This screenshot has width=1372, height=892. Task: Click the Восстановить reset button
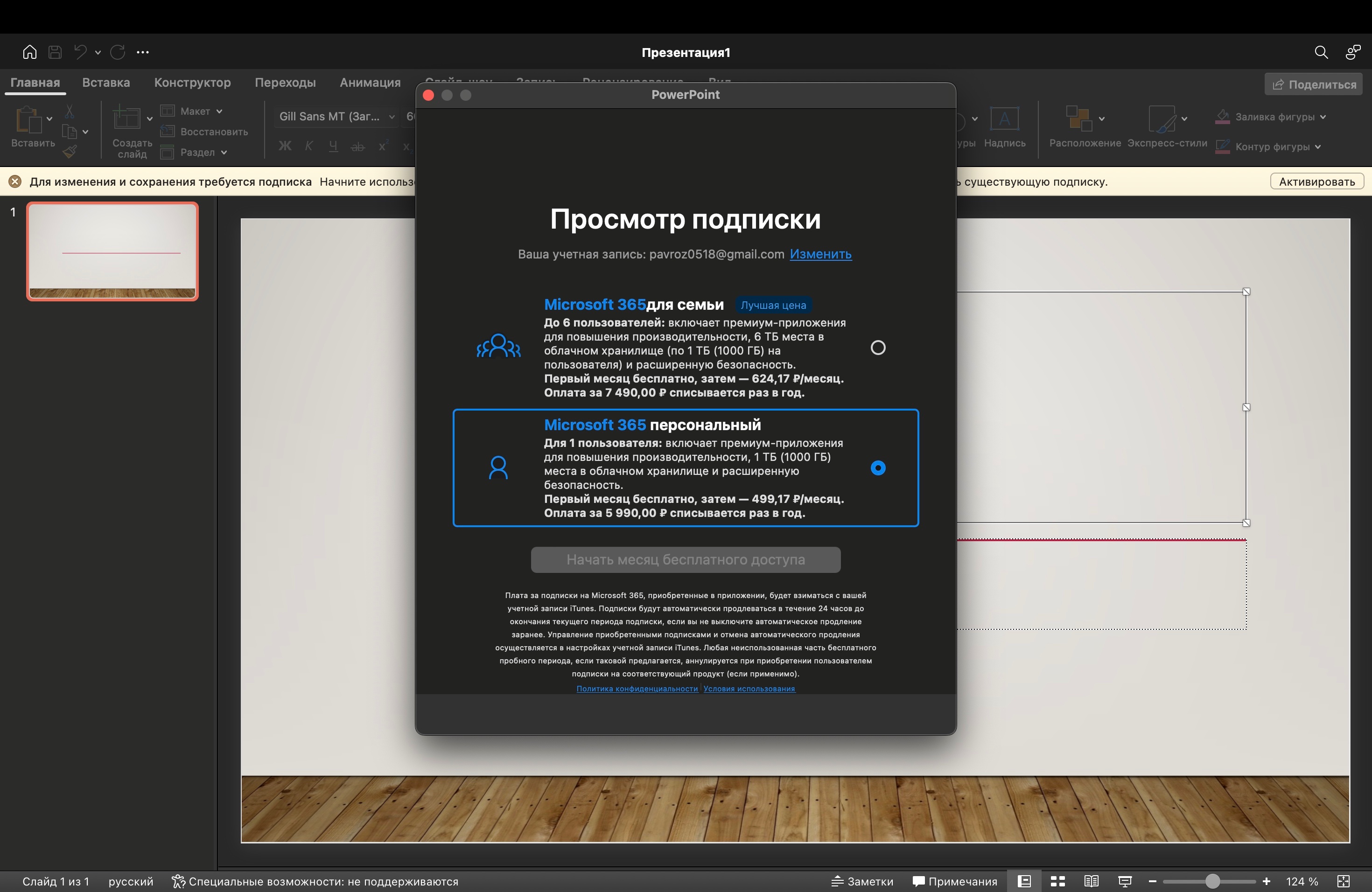204,132
